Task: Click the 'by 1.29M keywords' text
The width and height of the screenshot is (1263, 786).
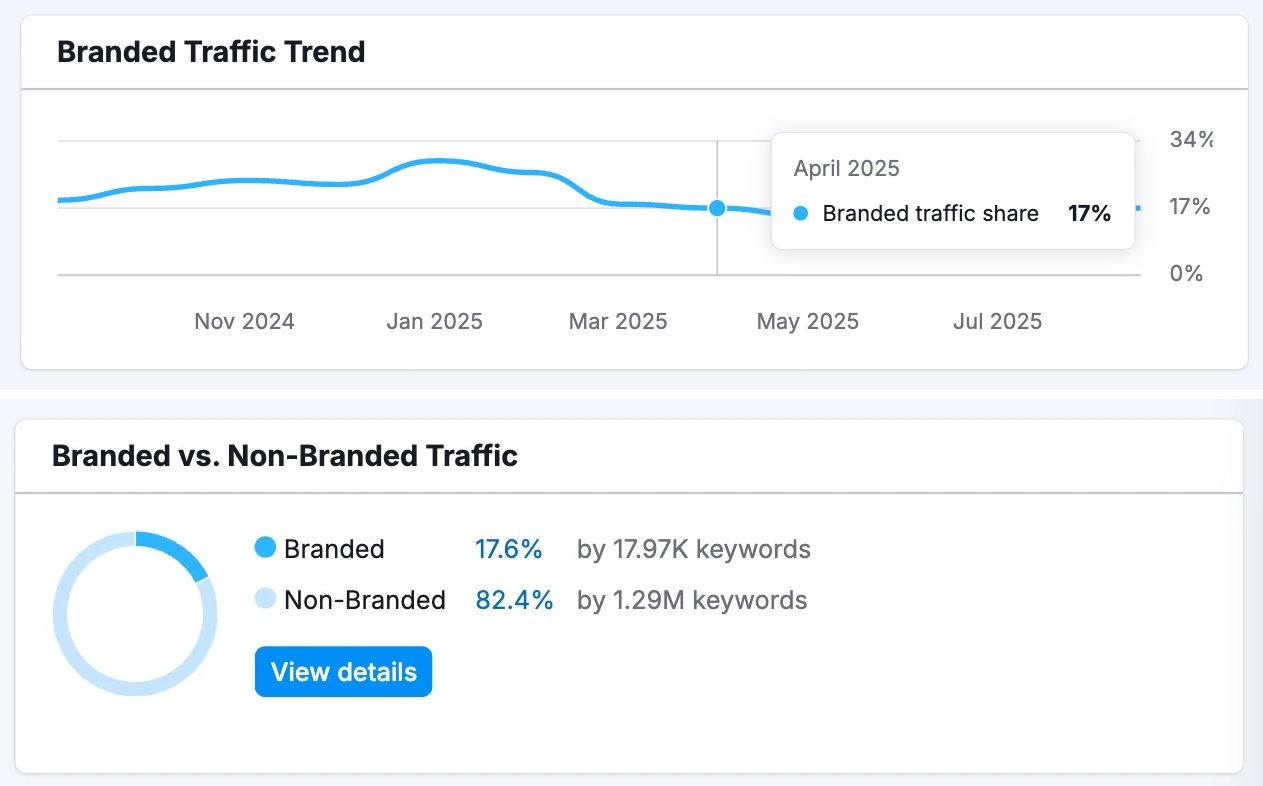Action: [692, 600]
